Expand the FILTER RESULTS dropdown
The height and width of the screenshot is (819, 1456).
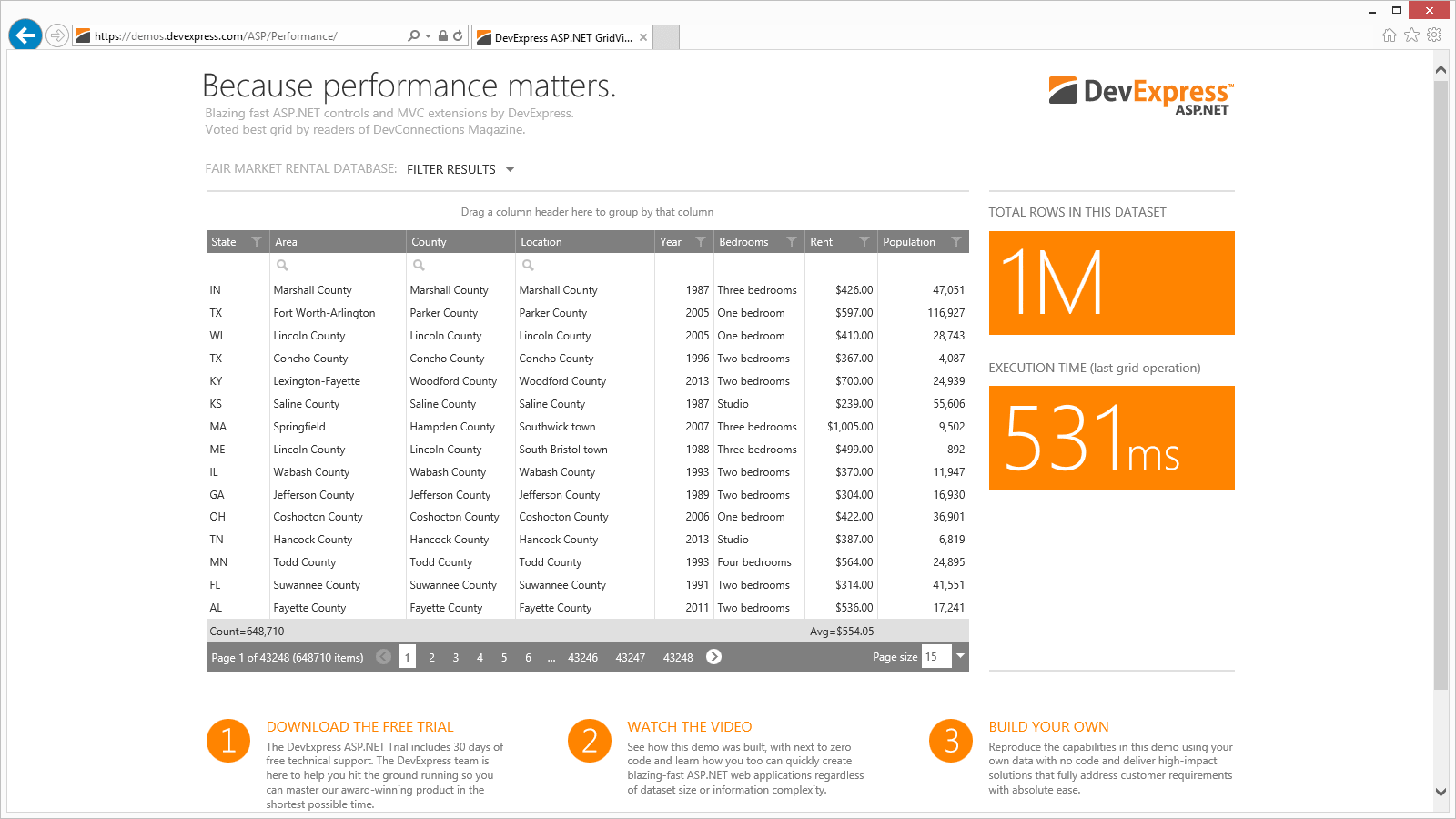tap(460, 169)
